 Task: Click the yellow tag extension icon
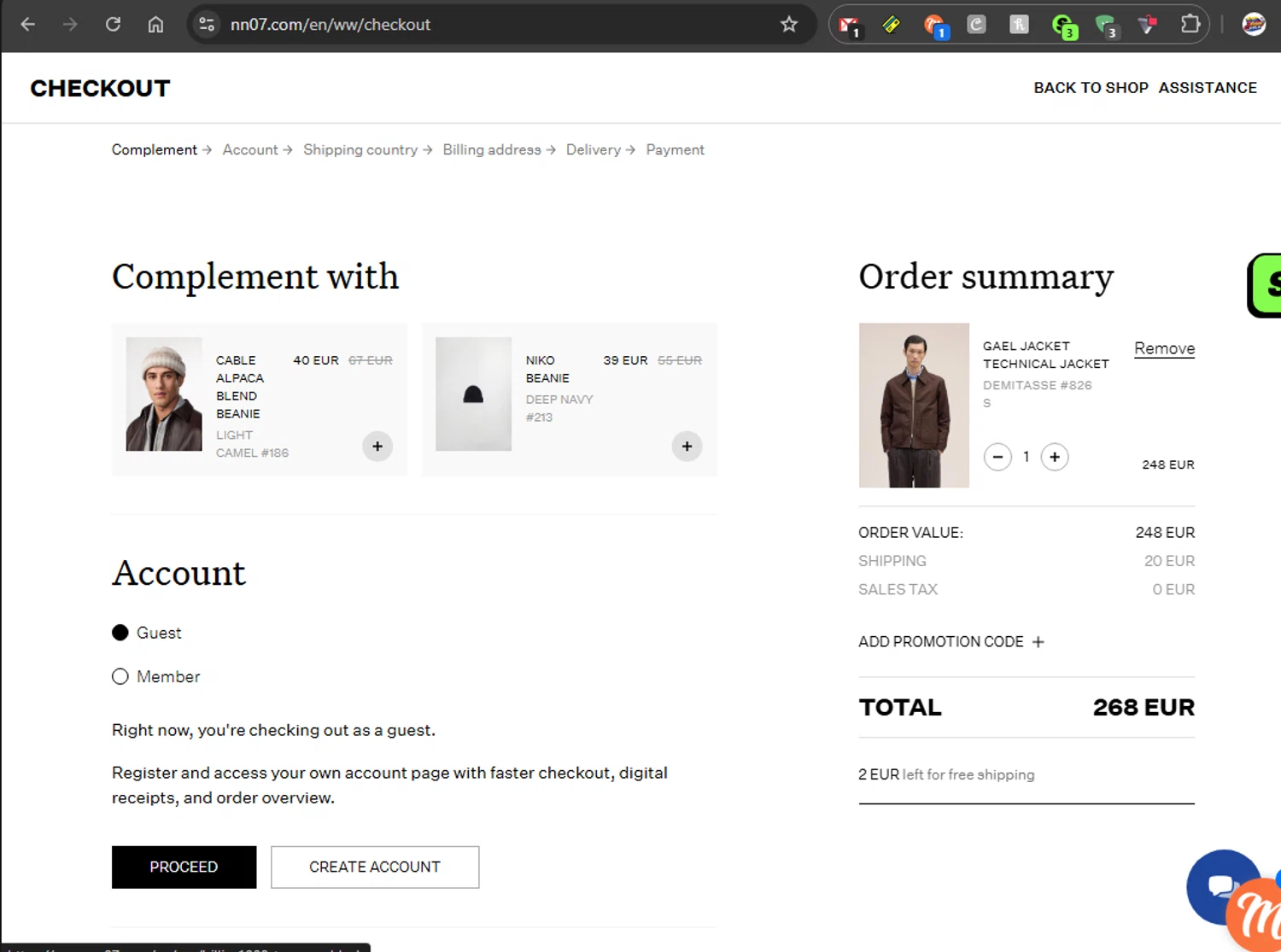pos(892,25)
